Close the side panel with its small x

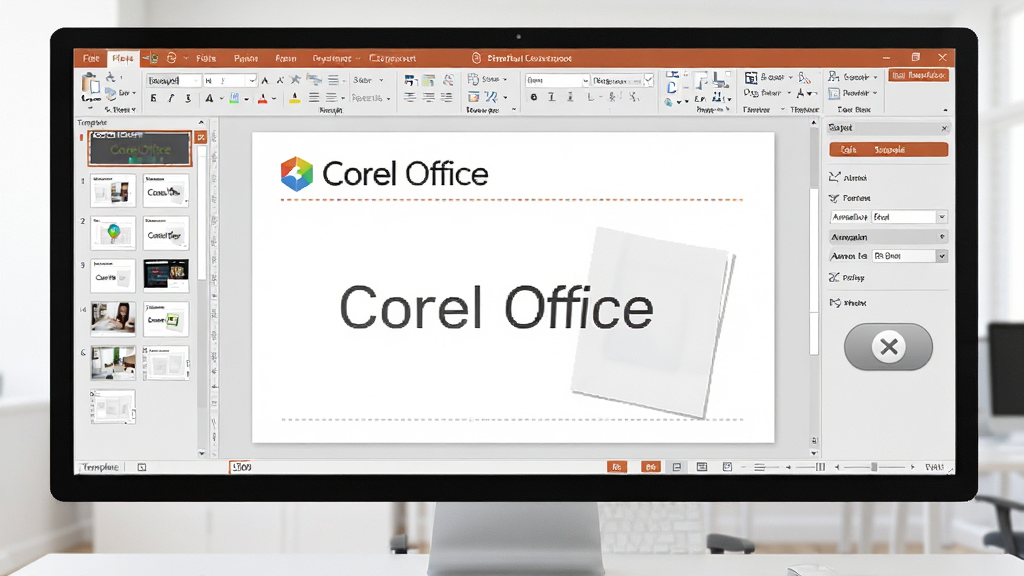pyautogui.click(x=944, y=128)
